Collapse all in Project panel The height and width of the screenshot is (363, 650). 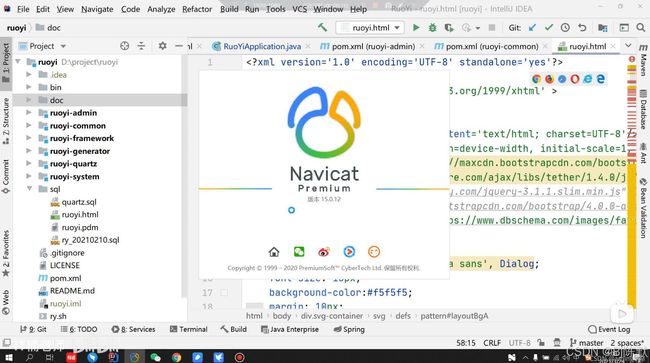[141, 46]
